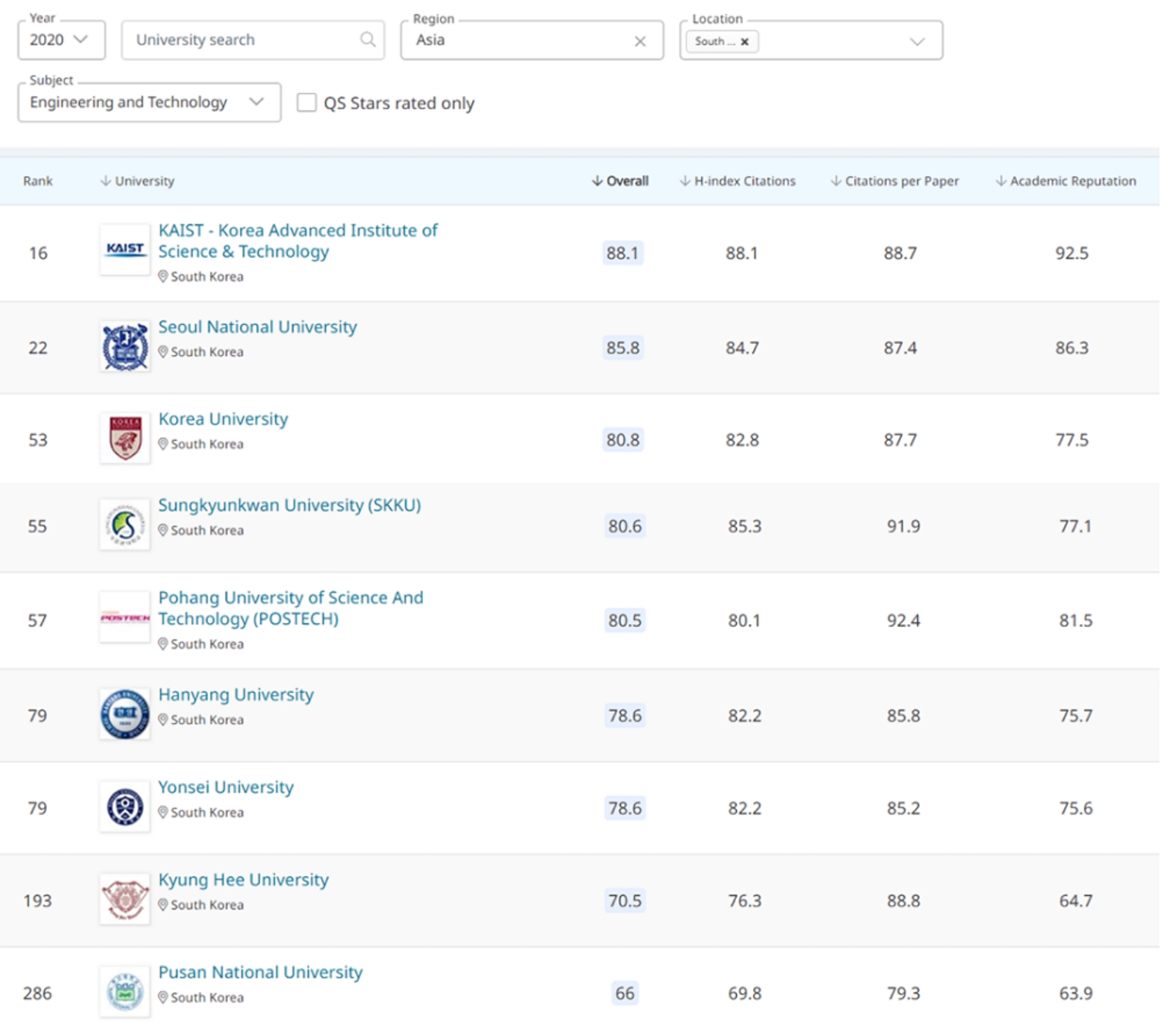Sort by Citations per Paper column
The width and height of the screenshot is (1161, 1036).
click(895, 181)
